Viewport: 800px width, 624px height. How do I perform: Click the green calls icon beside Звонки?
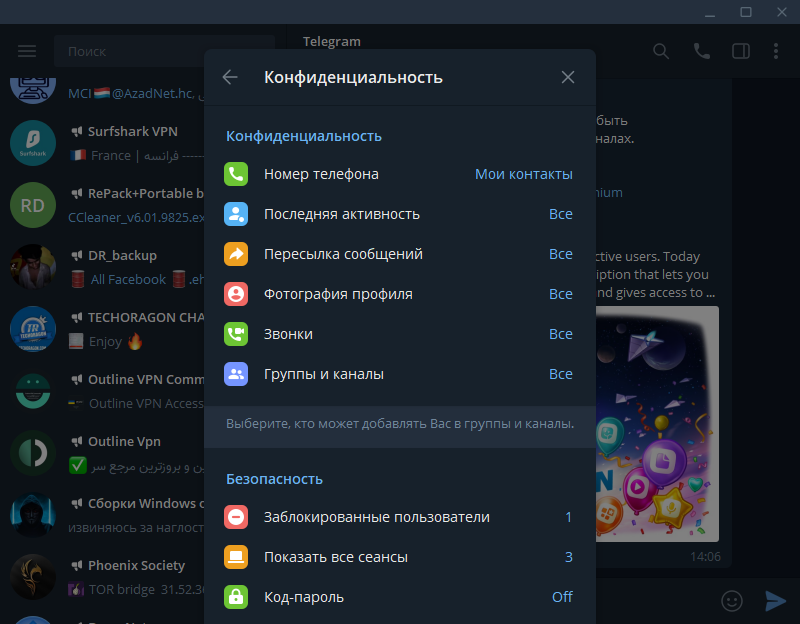236,334
